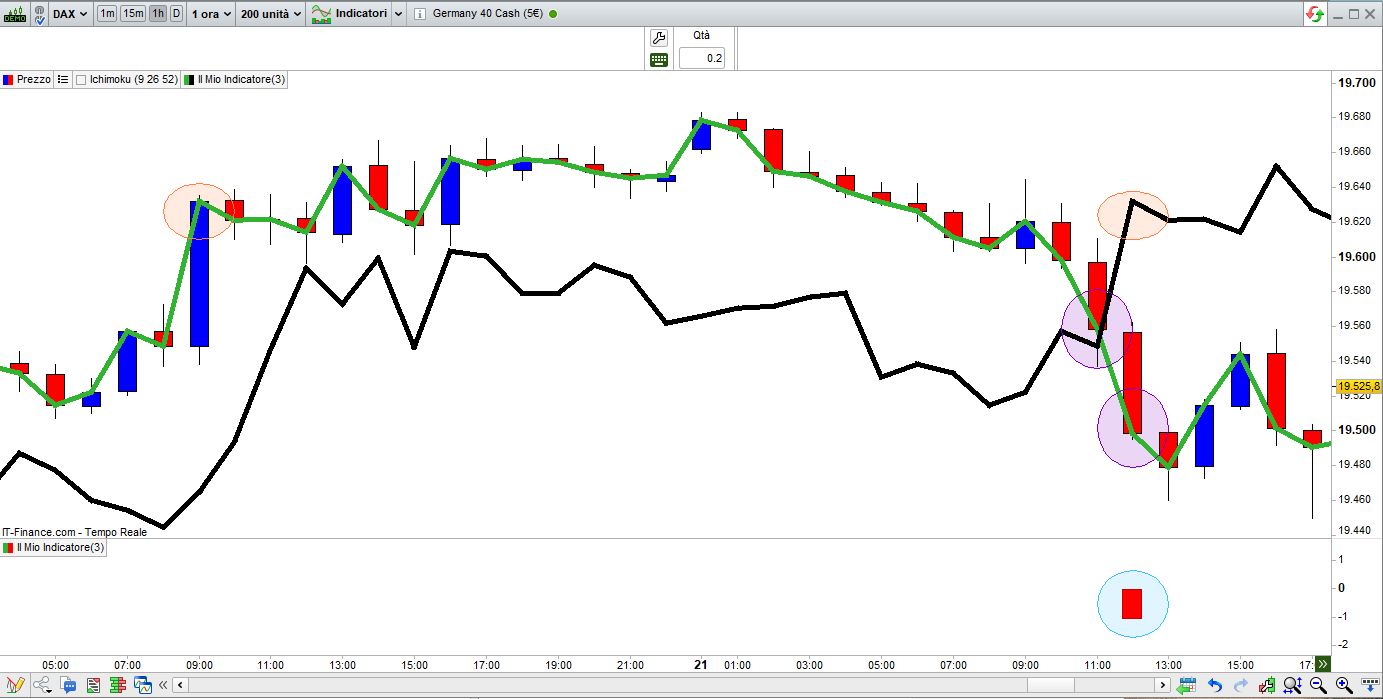This screenshot has width=1383, height=699.
Task: Open the 200 unità history dropdown
Action: (271, 14)
